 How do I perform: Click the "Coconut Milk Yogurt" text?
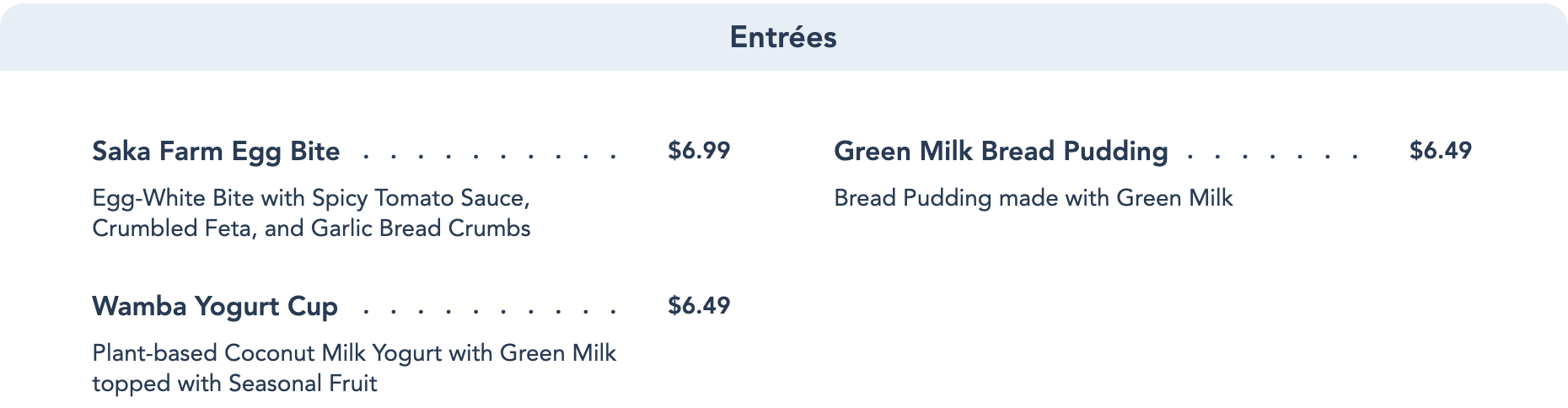click(333, 353)
